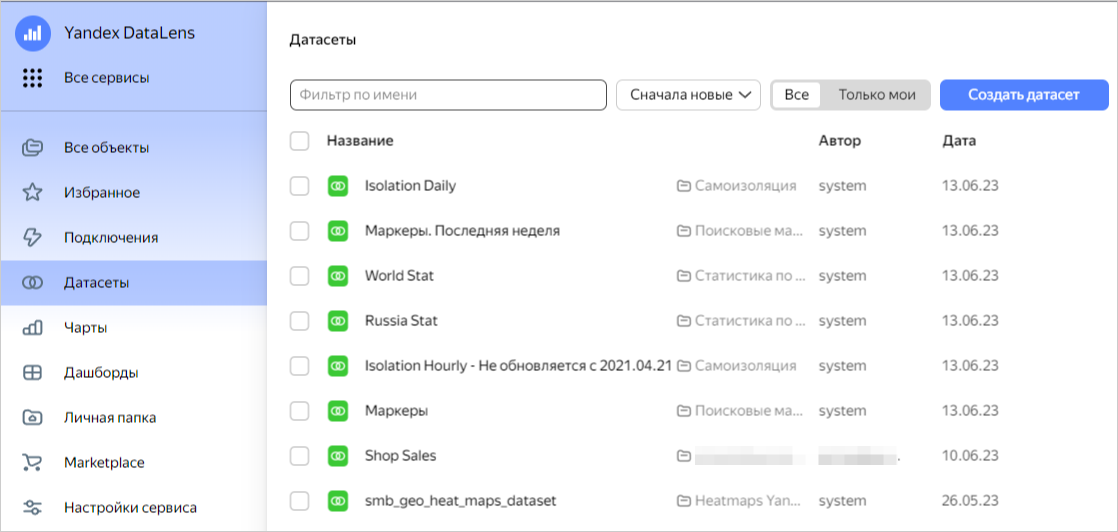Click the green dataset icon for smb_geo_heat_maps_dataset

pyautogui.click(x=338, y=501)
